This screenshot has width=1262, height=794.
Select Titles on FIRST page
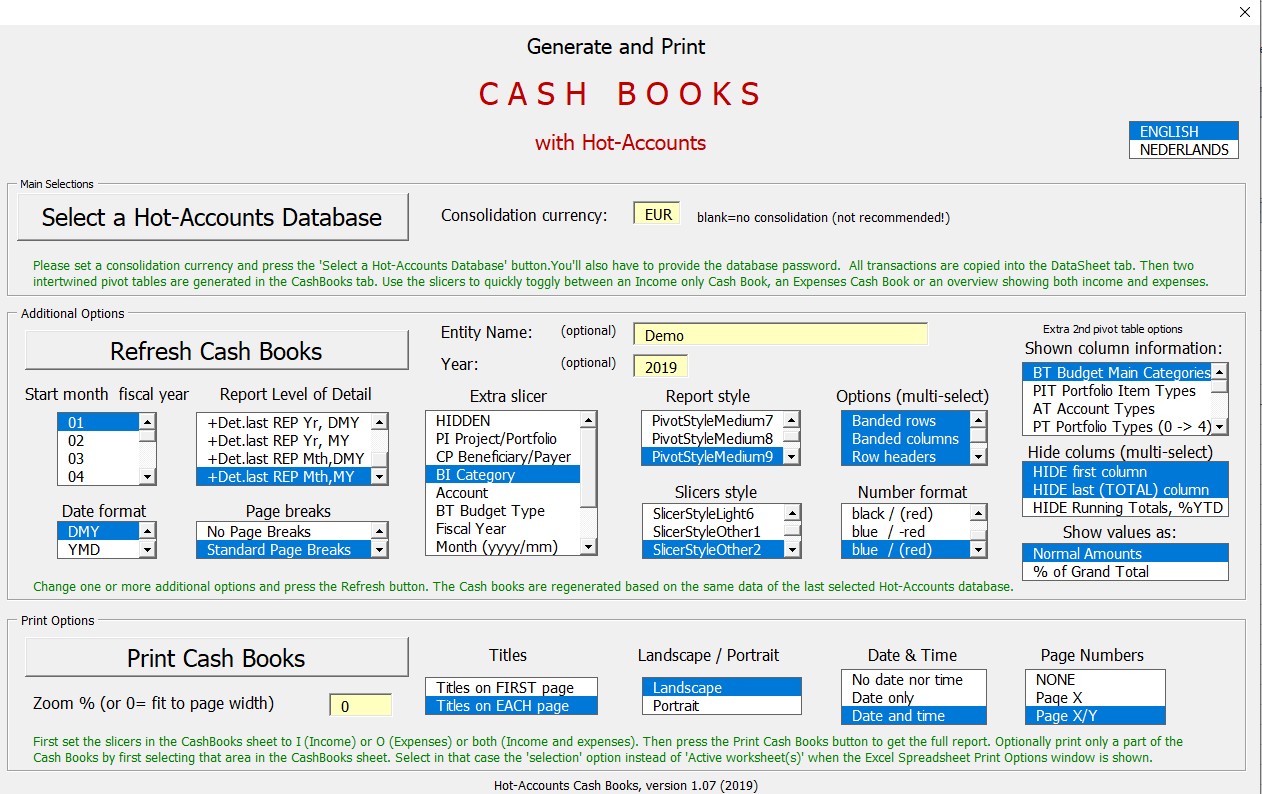point(512,688)
